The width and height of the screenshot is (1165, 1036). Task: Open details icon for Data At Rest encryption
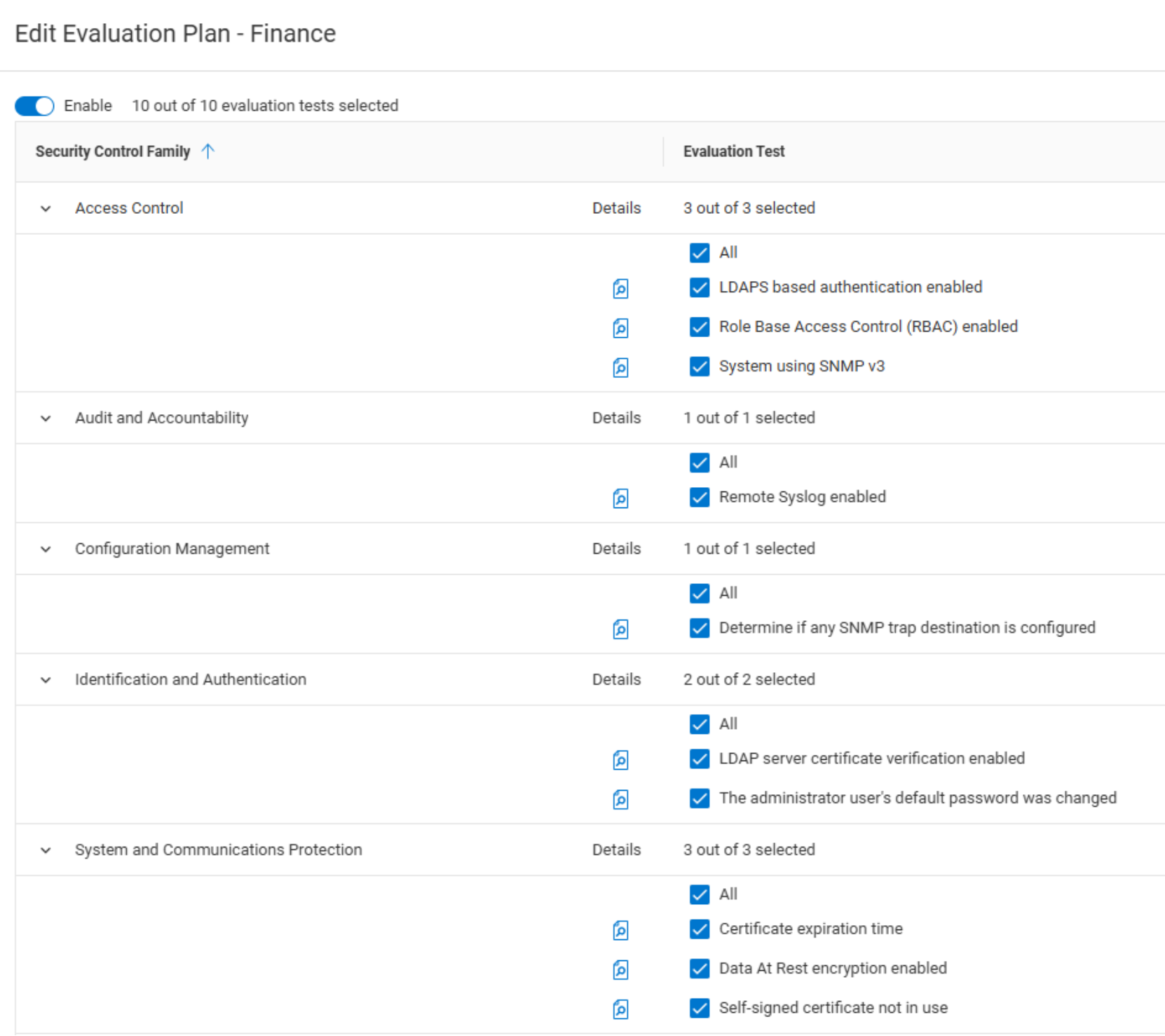pyautogui.click(x=620, y=969)
